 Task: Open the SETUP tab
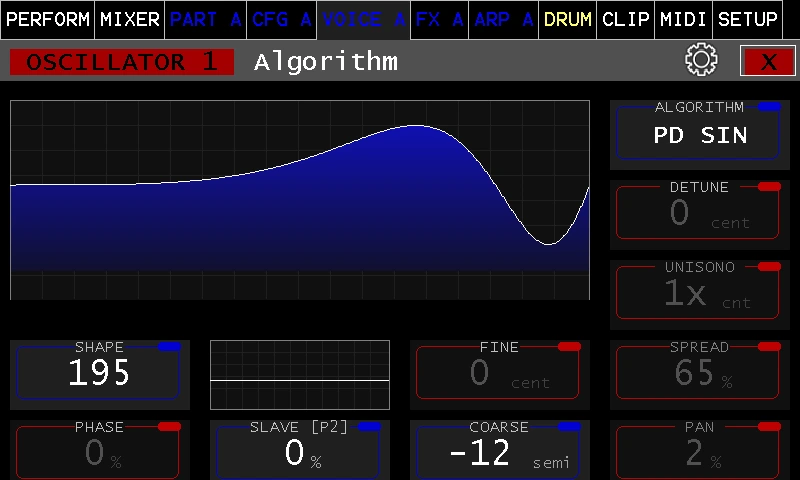[x=748, y=19]
